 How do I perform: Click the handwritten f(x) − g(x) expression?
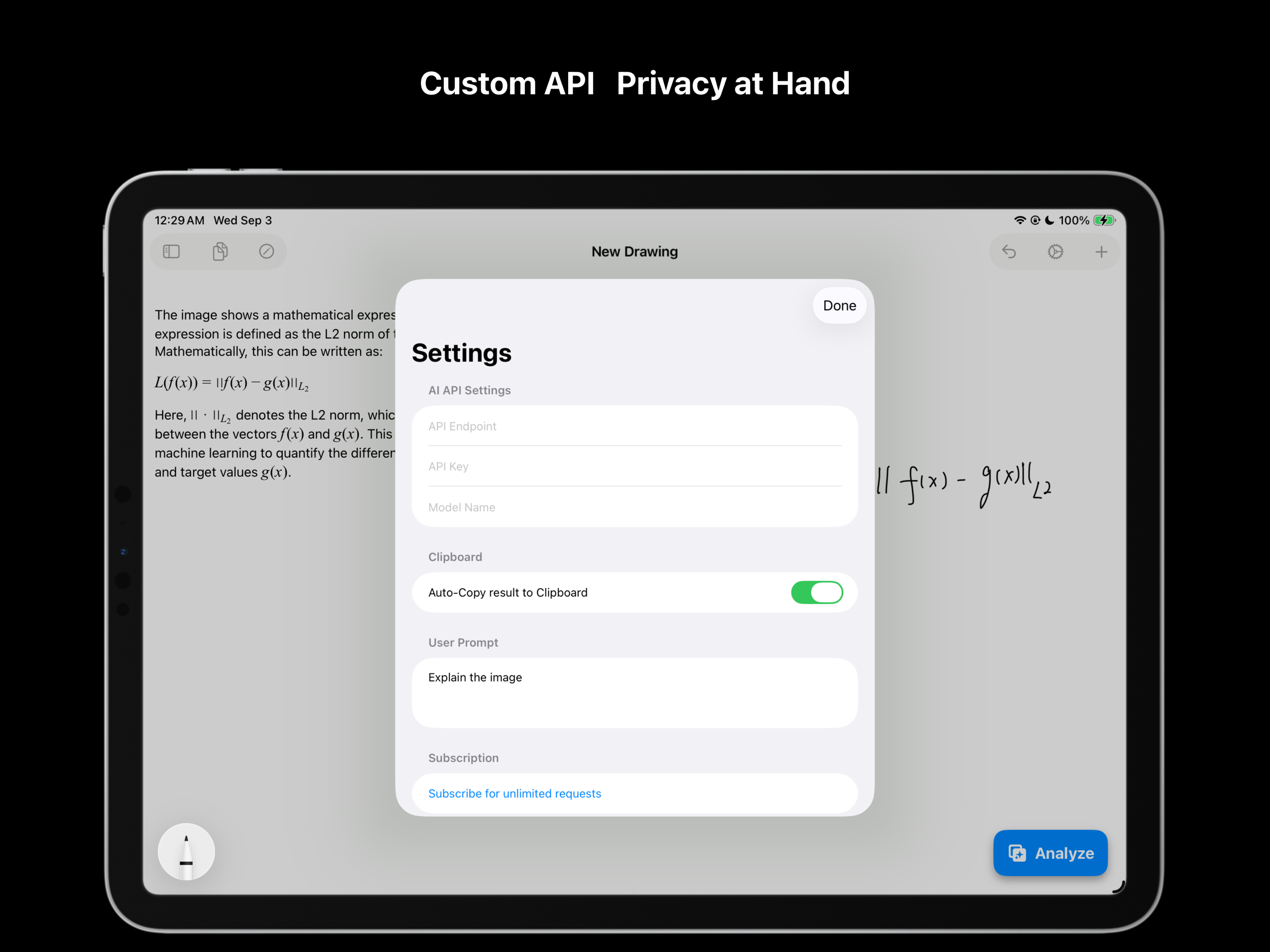(x=964, y=485)
